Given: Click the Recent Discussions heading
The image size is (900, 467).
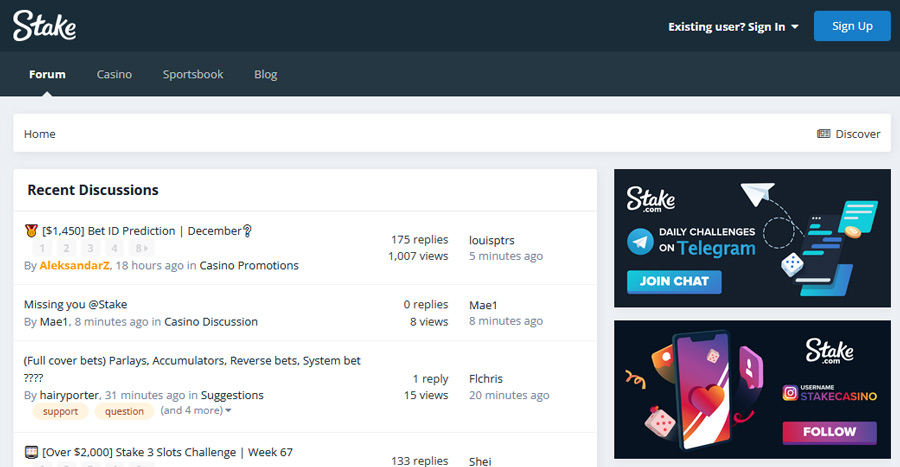Looking at the screenshot, I should 93,190.
